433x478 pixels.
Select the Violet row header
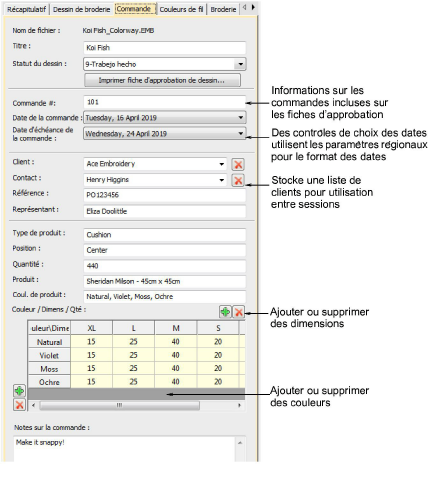49,355
